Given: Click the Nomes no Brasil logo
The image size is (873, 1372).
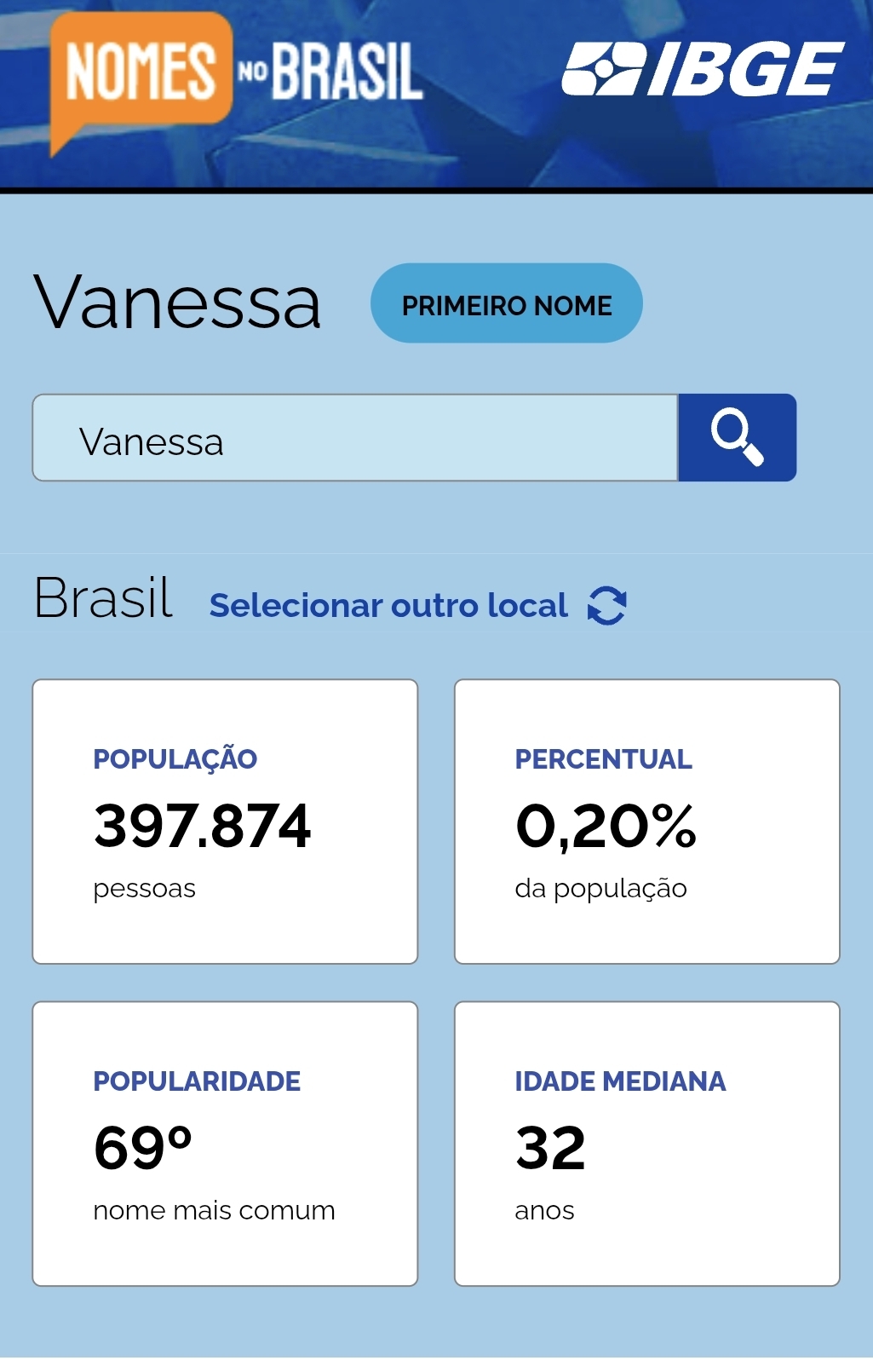Looking at the screenshot, I should coord(235,75).
